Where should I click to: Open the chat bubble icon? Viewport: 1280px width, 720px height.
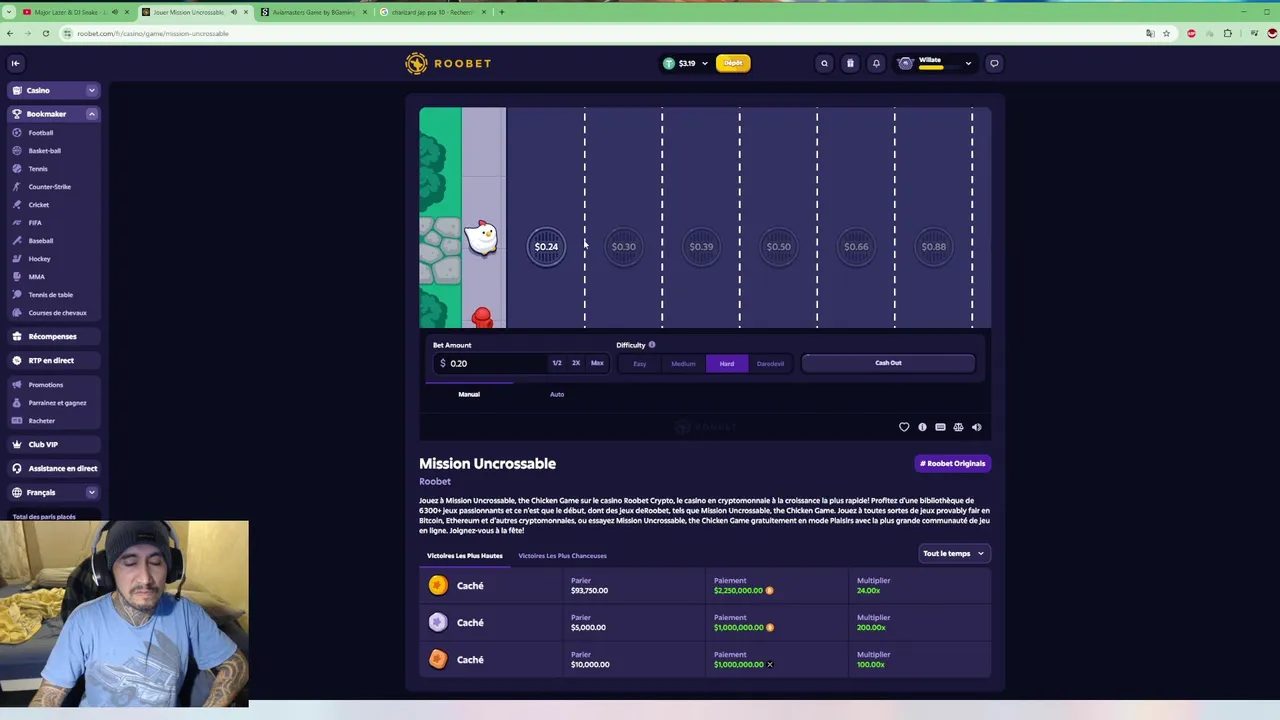[994, 63]
